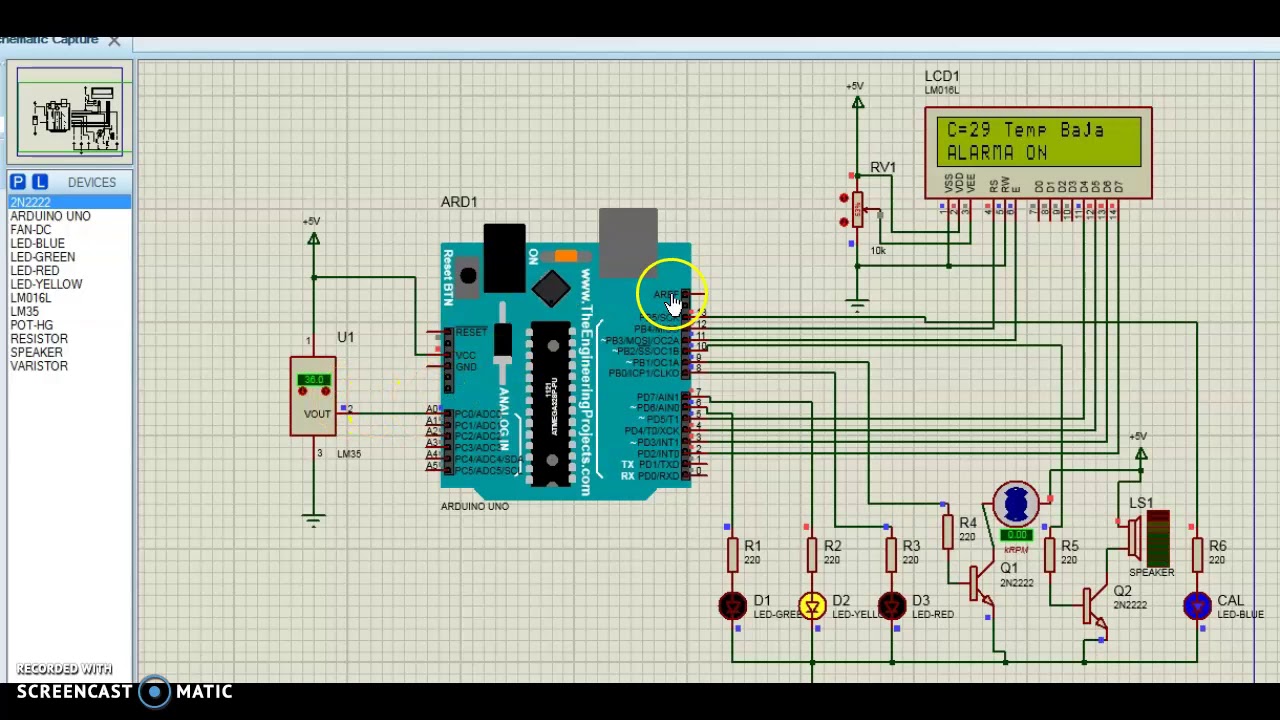
Task: Click the LM35 temperature value display
Action: 315,380
